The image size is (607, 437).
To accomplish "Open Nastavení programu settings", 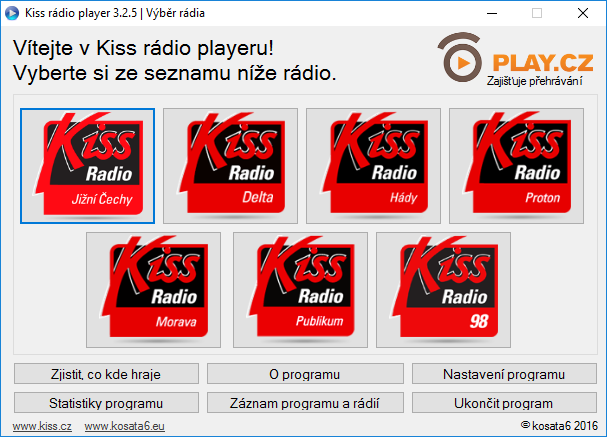I will (504, 374).
